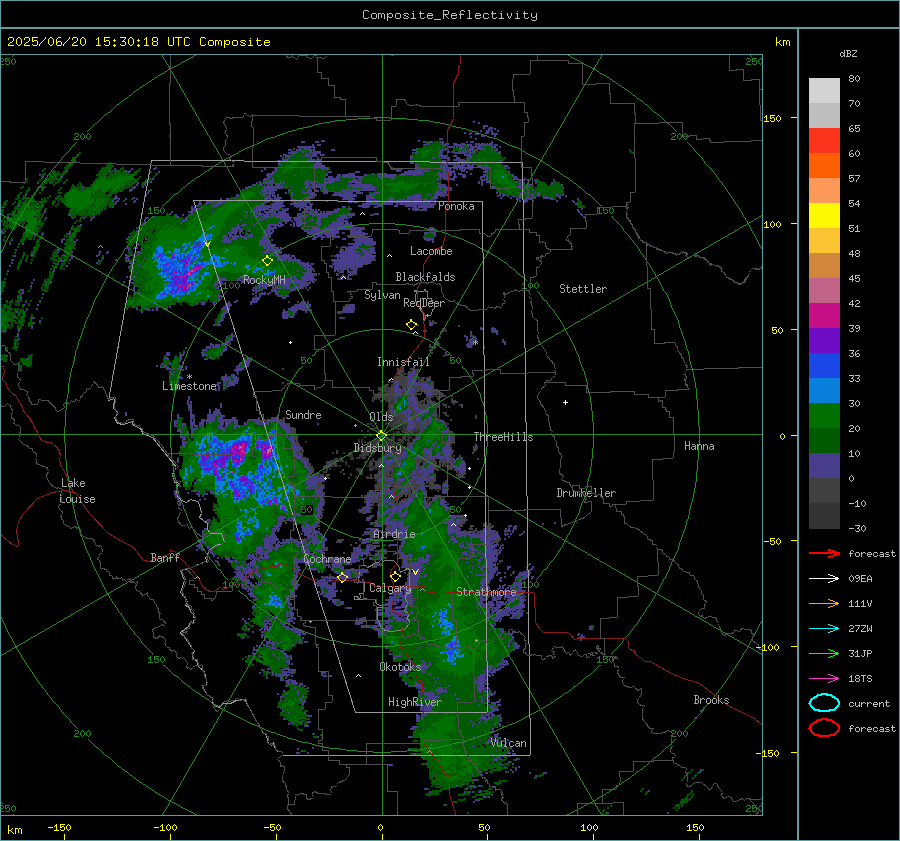This screenshot has height=841, width=900.
Task: Click the Airdrie map label
Action: point(394,534)
